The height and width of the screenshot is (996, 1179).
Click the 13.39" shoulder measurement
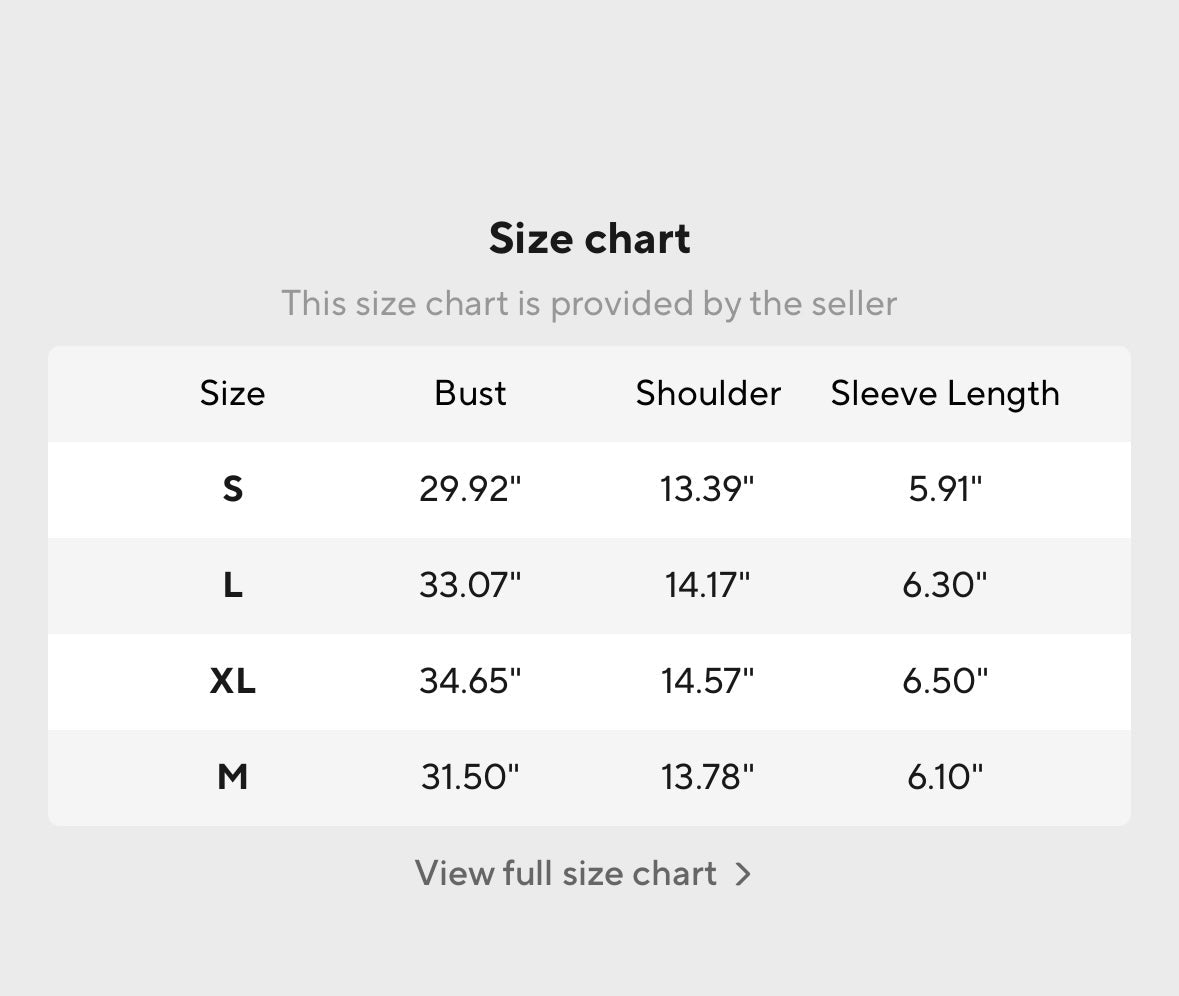point(707,489)
